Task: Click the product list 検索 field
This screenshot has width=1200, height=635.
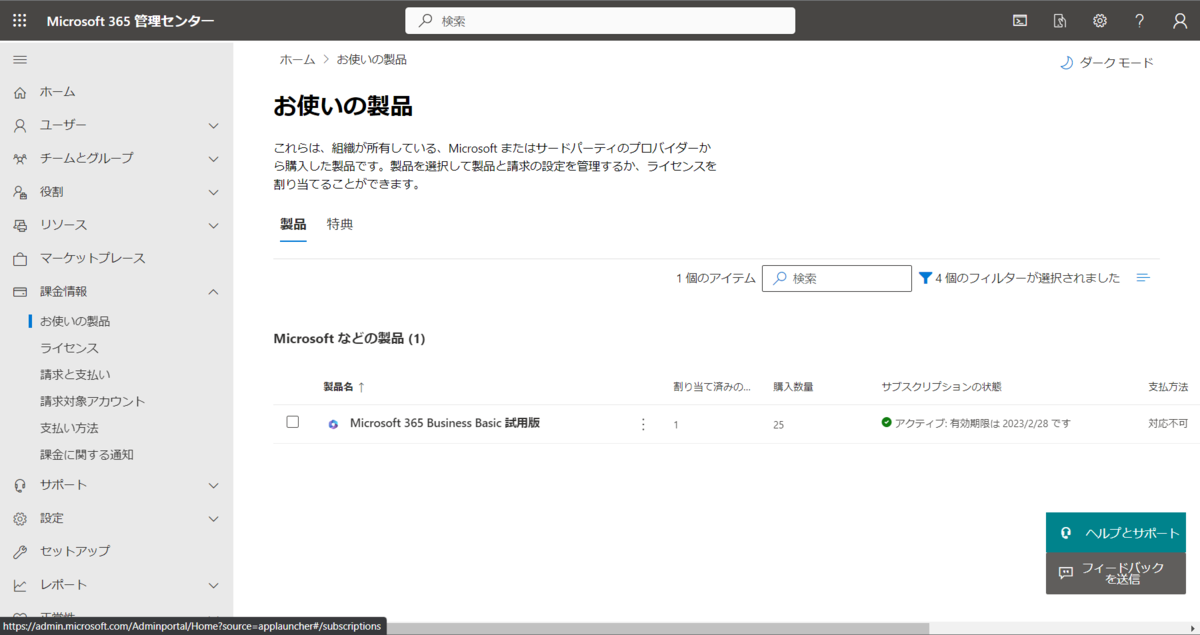Action: click(837, 278)
